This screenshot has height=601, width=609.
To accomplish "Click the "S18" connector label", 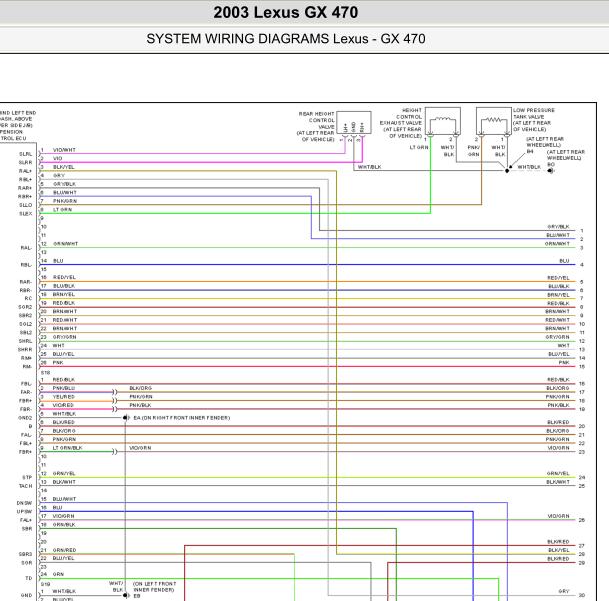I will pyautogui.click(x=45, y=373).
